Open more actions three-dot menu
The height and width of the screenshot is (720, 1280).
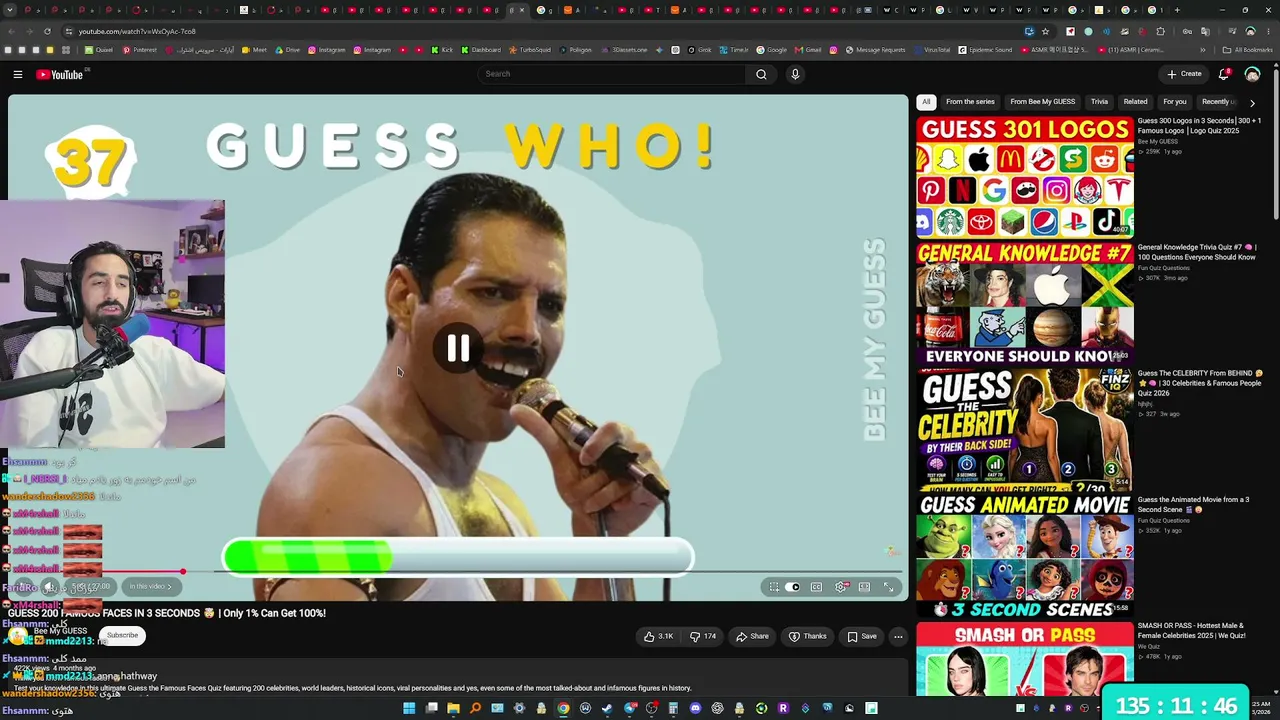tap(898, 636)
